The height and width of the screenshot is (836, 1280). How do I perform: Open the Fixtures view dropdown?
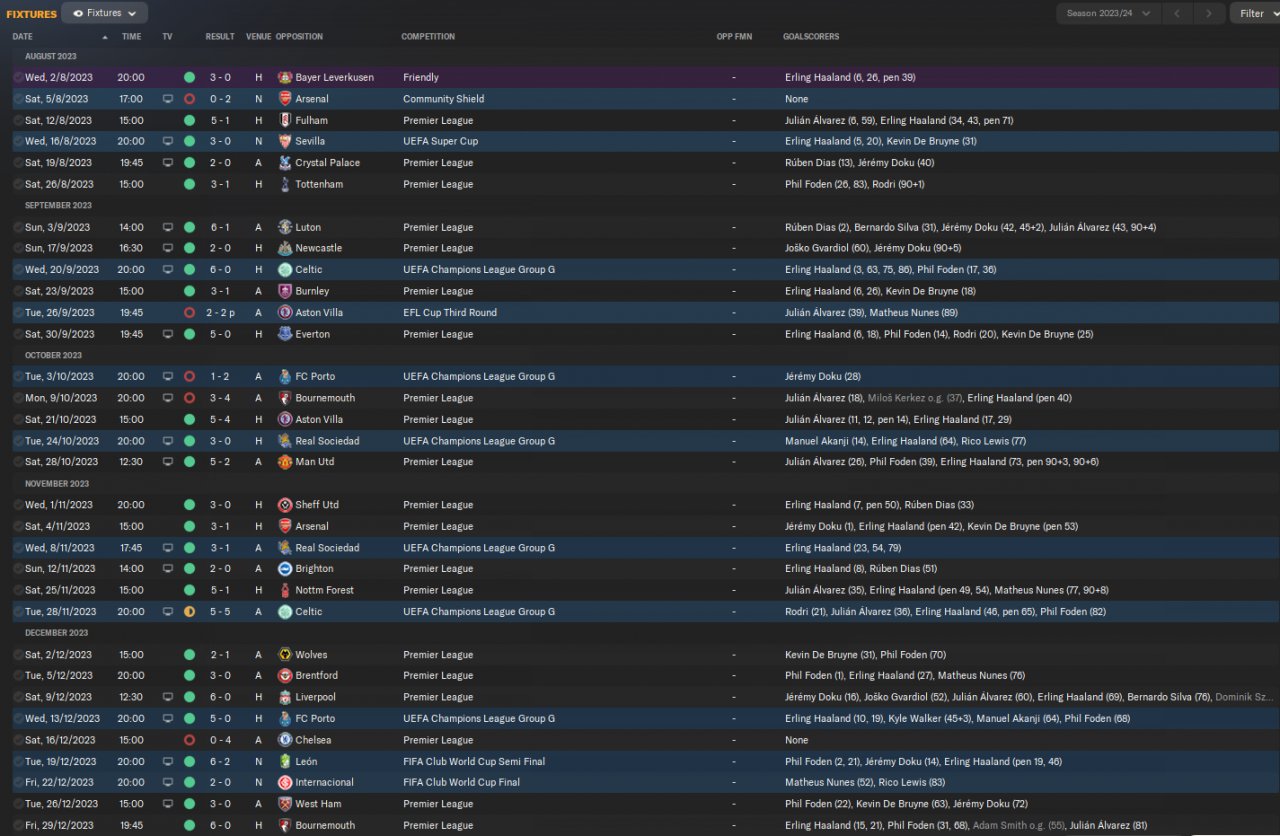point(105,13)
